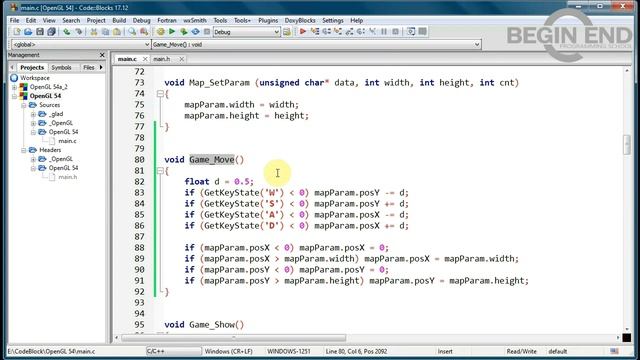Click the Next line debug icon
This screenshot has height=360, width=640.
pyautogui.click(x=327, y=31)
